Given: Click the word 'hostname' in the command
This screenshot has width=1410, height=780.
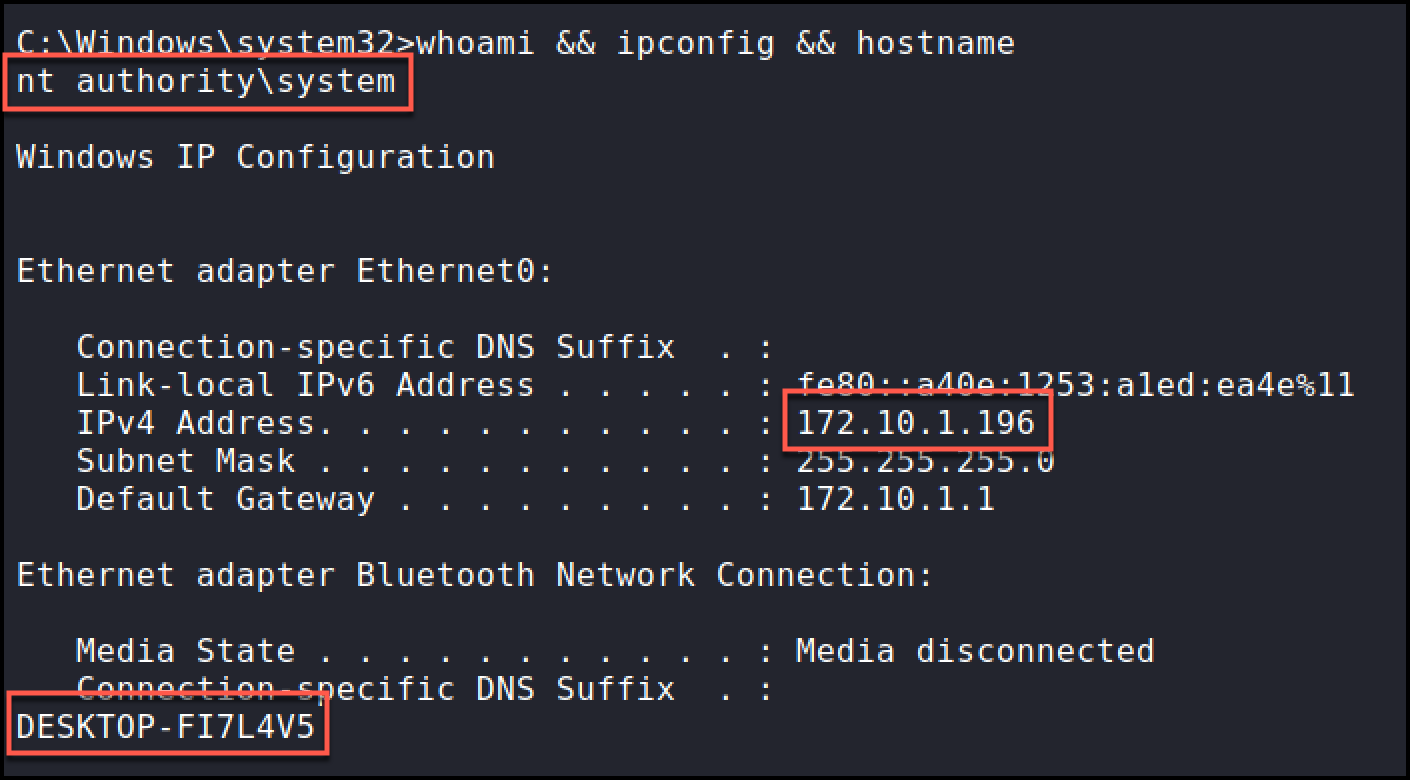Looking at the screenshot, I should [x=935, y=44].
